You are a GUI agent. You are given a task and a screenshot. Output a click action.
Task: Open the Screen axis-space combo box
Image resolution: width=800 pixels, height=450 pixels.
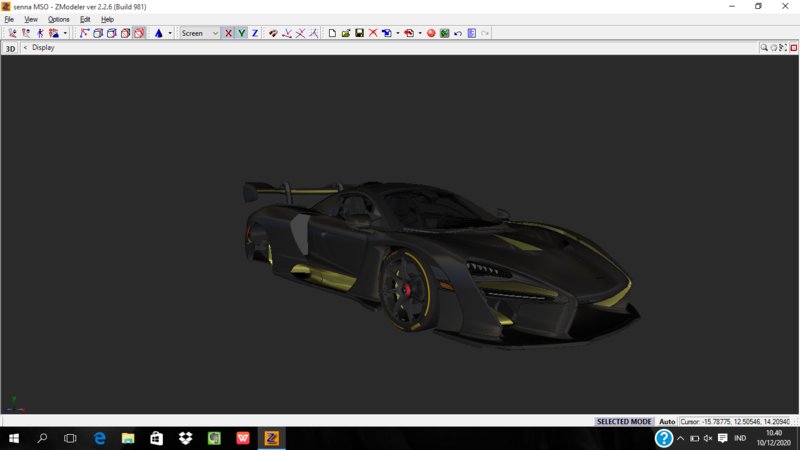point(199,33)
